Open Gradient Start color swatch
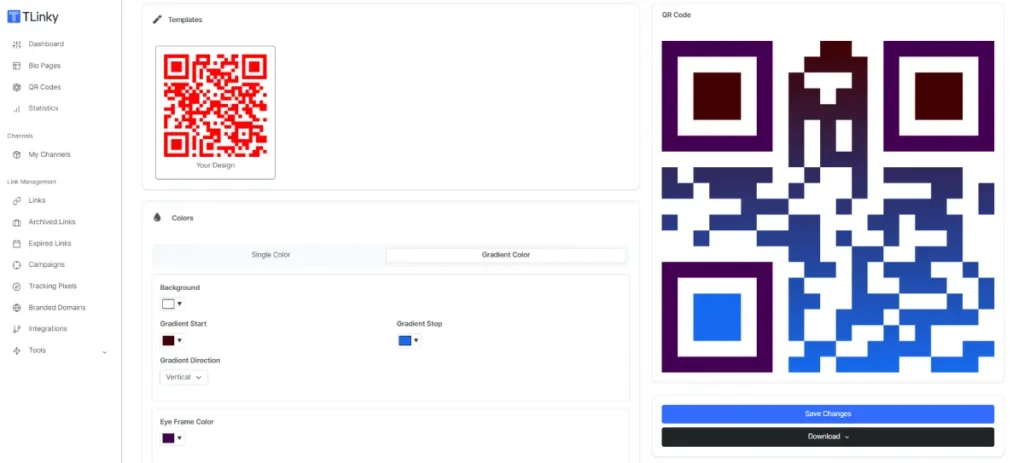The width and height of the screenshot is (1024, 463). (x=168, y=340)
